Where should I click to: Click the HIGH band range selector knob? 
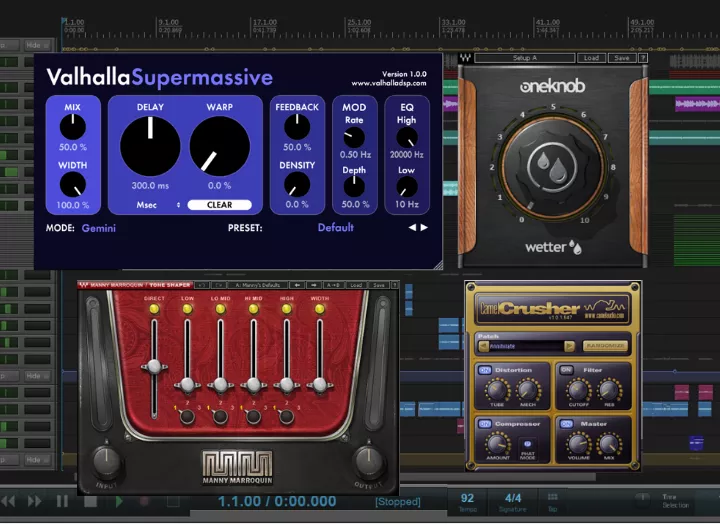coord(287,417)
